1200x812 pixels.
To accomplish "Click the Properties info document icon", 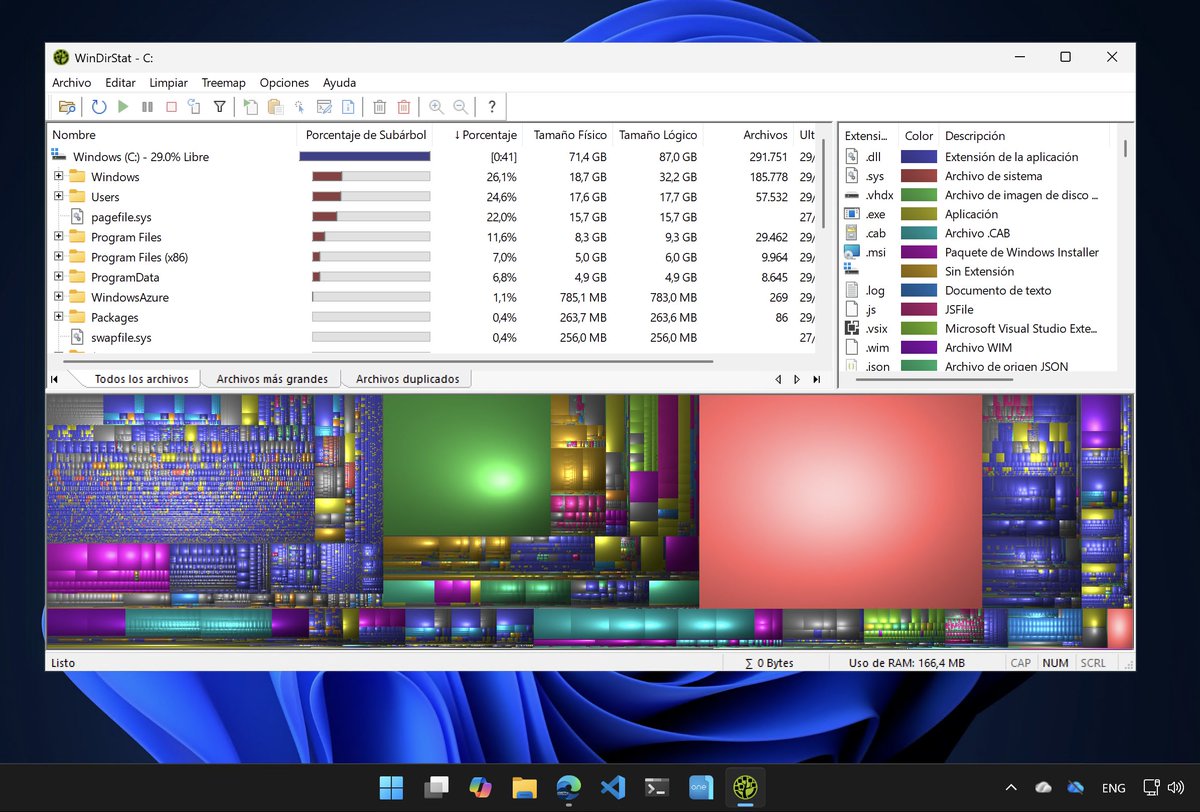I will click(x=348, y=107).
